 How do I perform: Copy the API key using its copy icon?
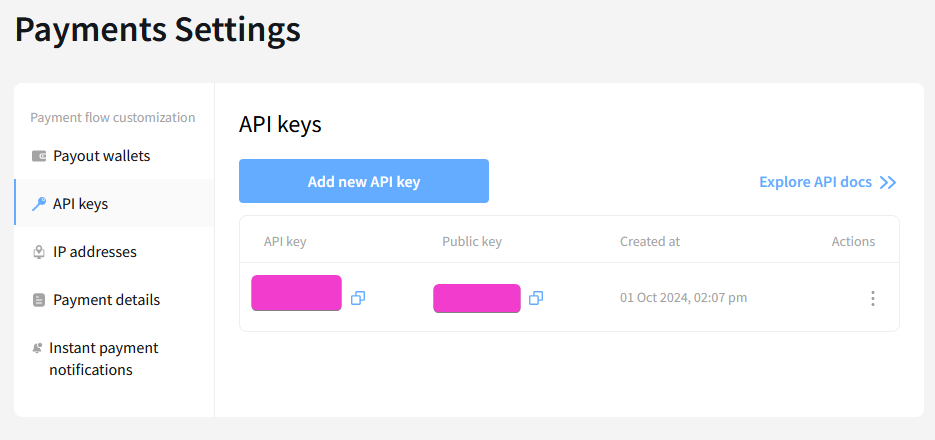pos(358,298)
